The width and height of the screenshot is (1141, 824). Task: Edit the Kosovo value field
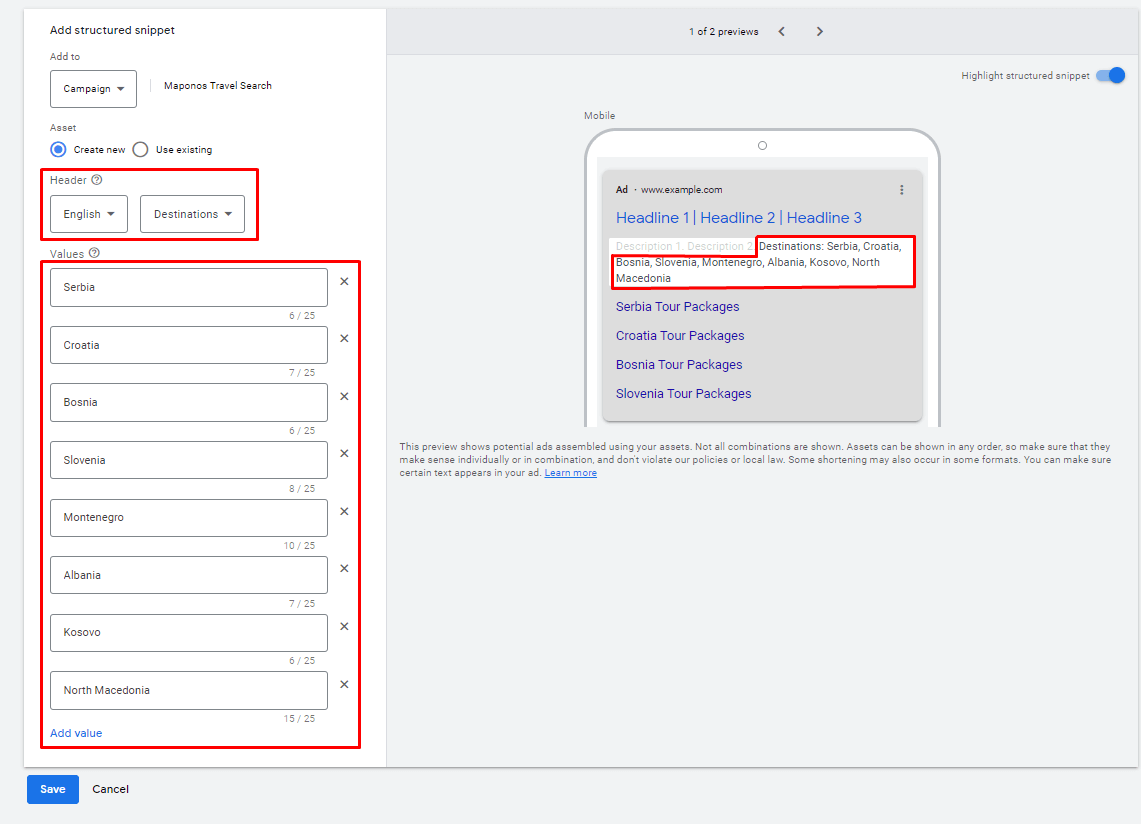(188, 633)
